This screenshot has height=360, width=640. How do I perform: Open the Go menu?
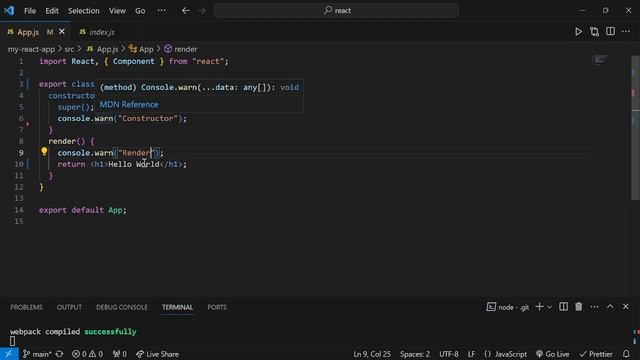140,11
